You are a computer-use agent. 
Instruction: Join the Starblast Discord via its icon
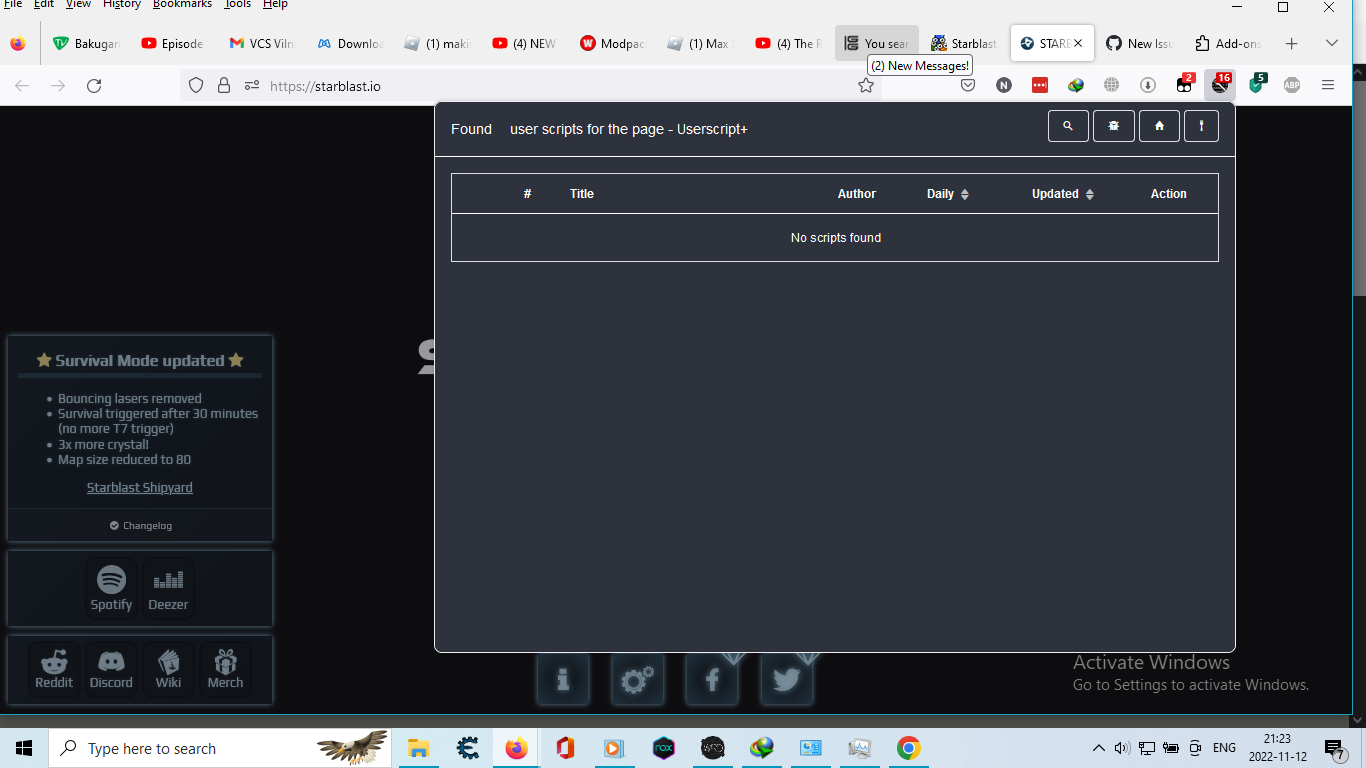(111, 668)
